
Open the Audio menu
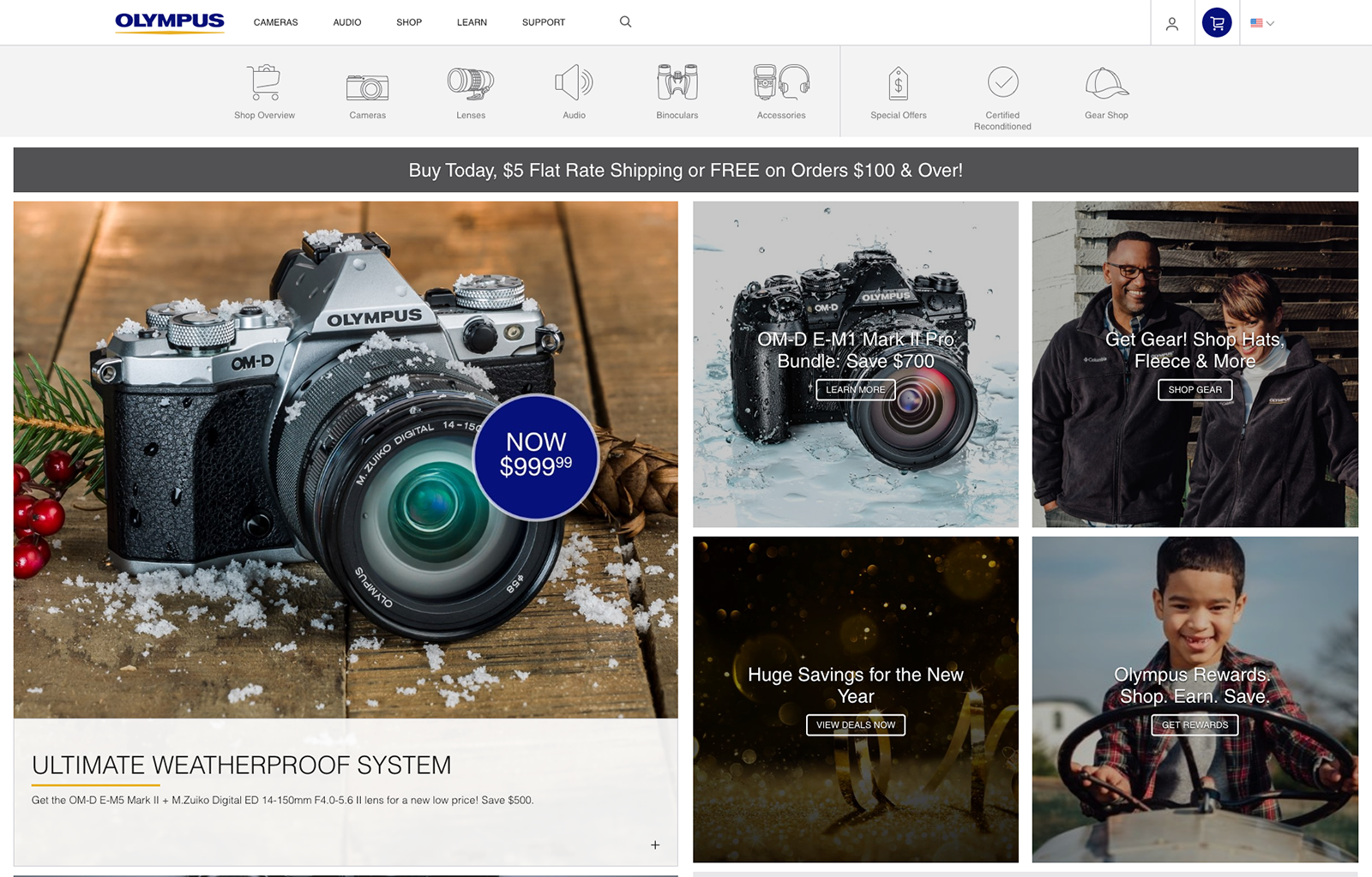point(347,22)
